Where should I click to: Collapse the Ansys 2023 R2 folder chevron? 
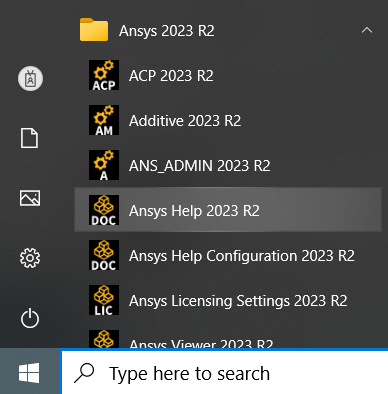pos(367,30)
